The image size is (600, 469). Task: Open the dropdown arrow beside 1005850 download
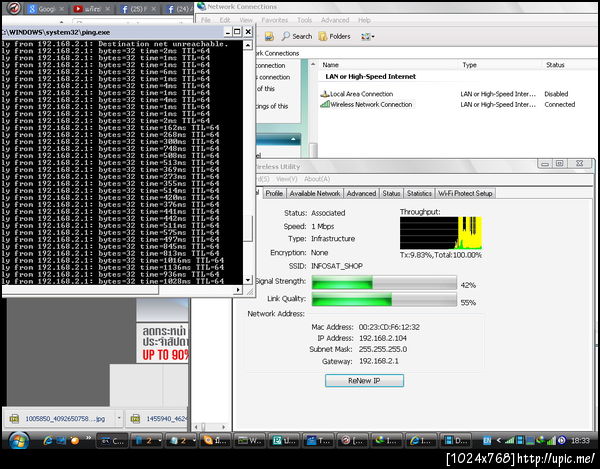pos(119,418)
